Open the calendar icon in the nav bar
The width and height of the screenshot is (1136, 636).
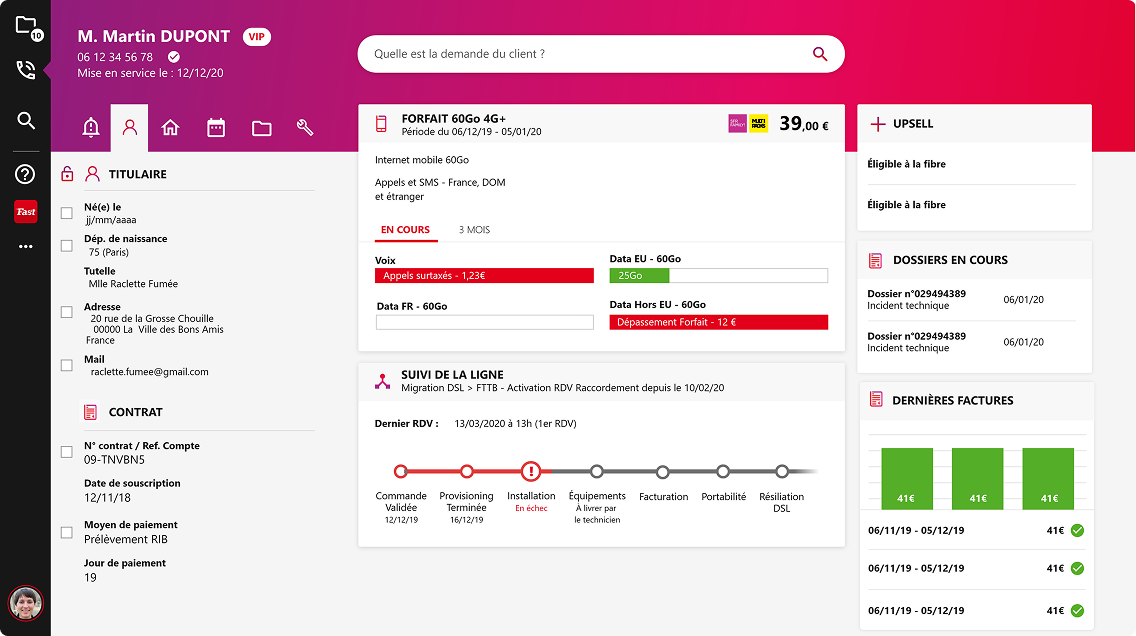click(x=215, y=127)
